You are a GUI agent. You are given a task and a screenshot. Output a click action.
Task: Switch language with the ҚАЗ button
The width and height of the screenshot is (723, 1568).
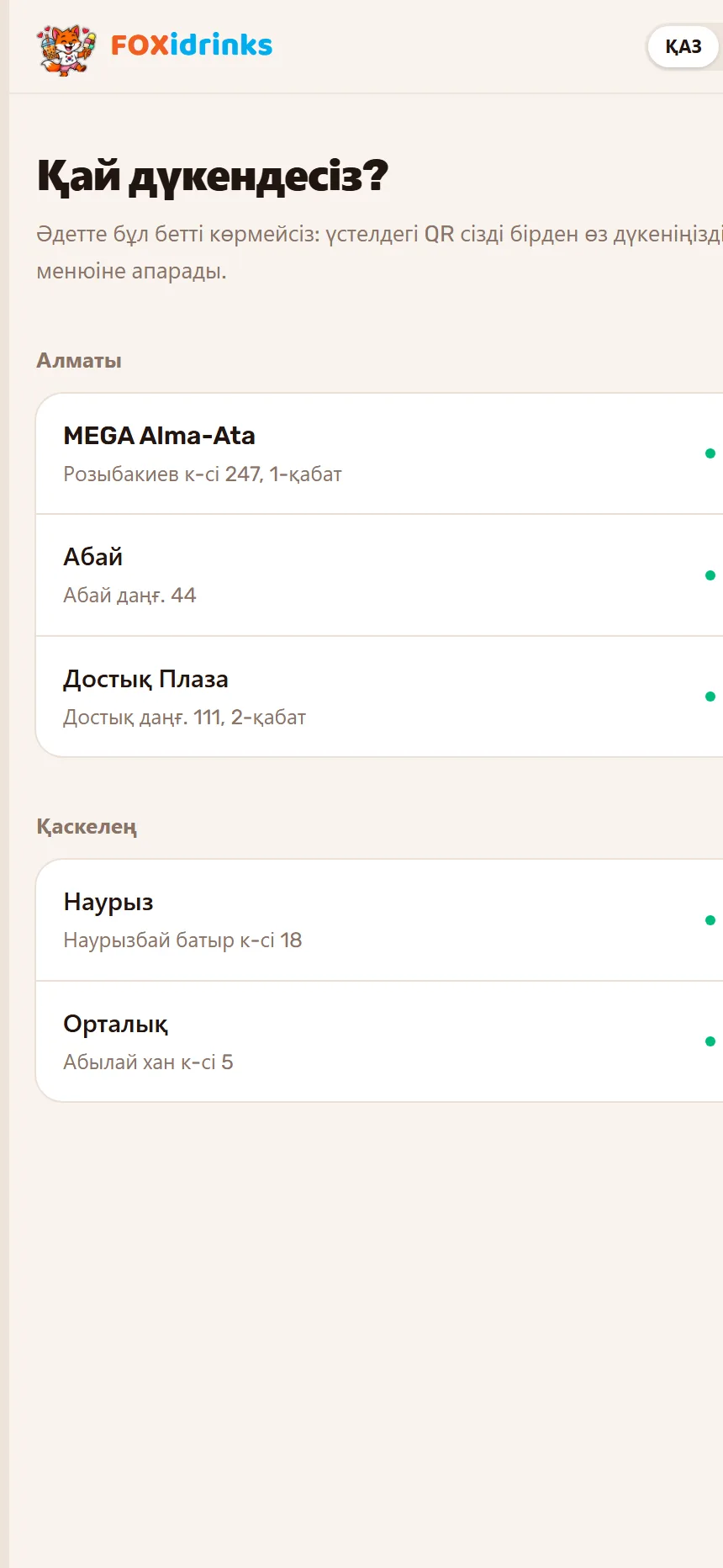[683, 47]
